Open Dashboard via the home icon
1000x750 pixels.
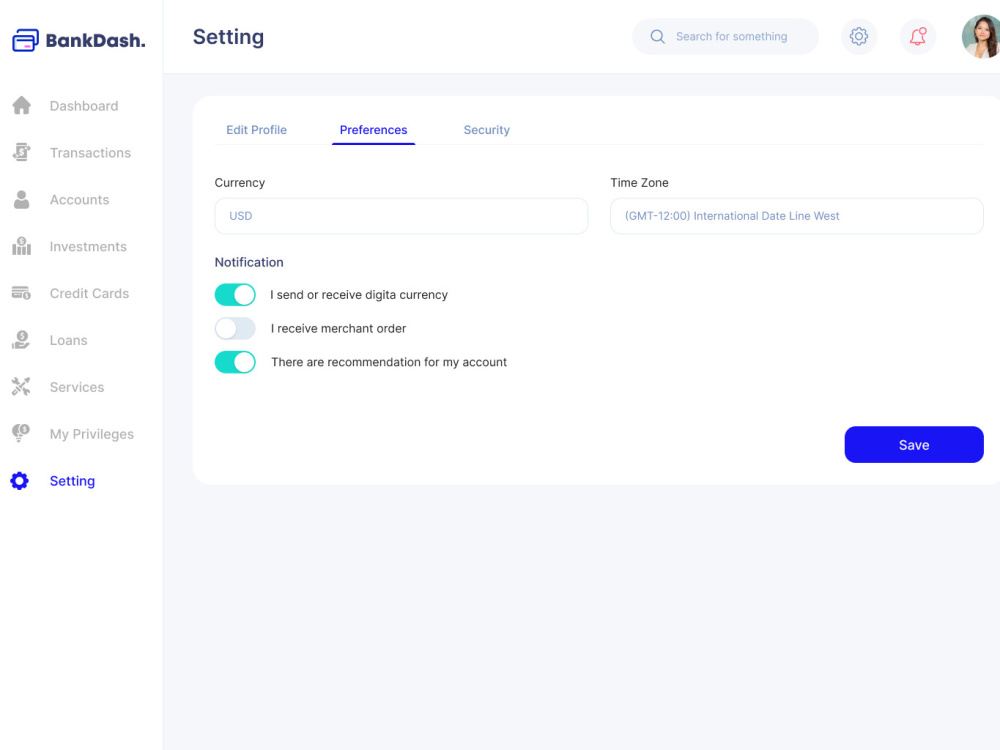22,105
